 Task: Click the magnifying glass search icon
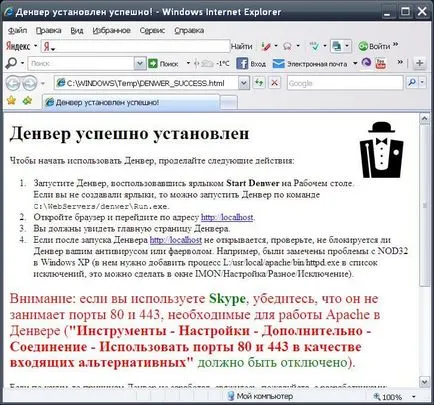(11, 63)
